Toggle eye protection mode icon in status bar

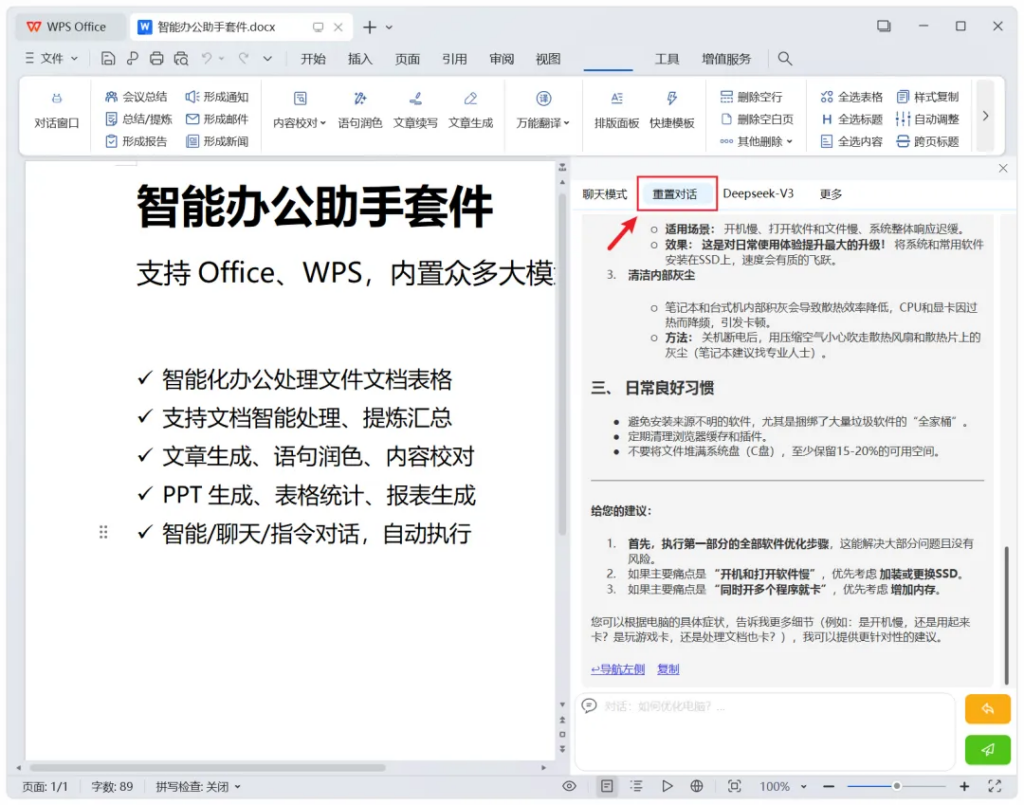pos(569,787)
